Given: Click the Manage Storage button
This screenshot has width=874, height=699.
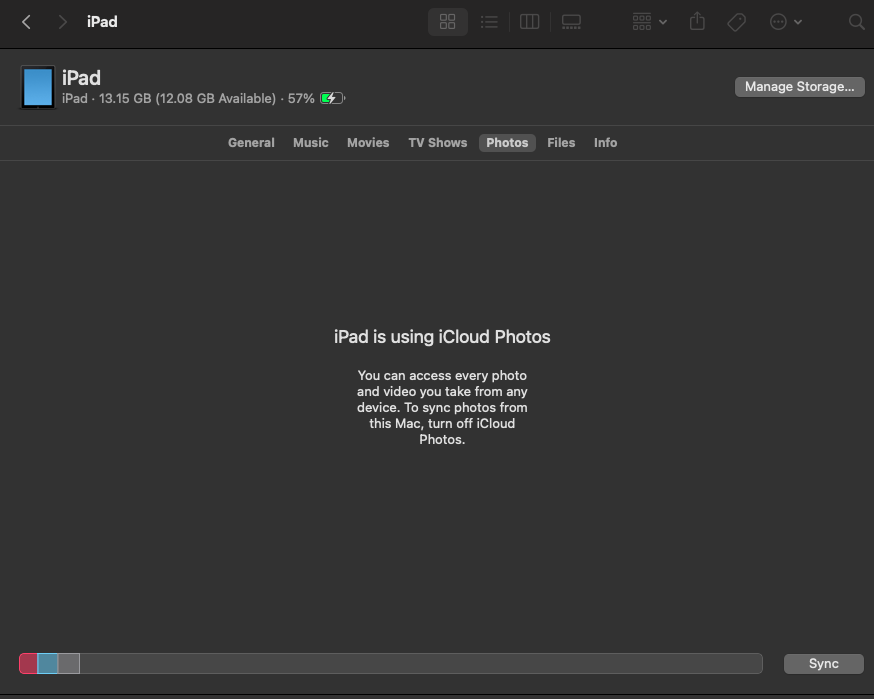Looking at the screenshot, I should pos(799,87).
